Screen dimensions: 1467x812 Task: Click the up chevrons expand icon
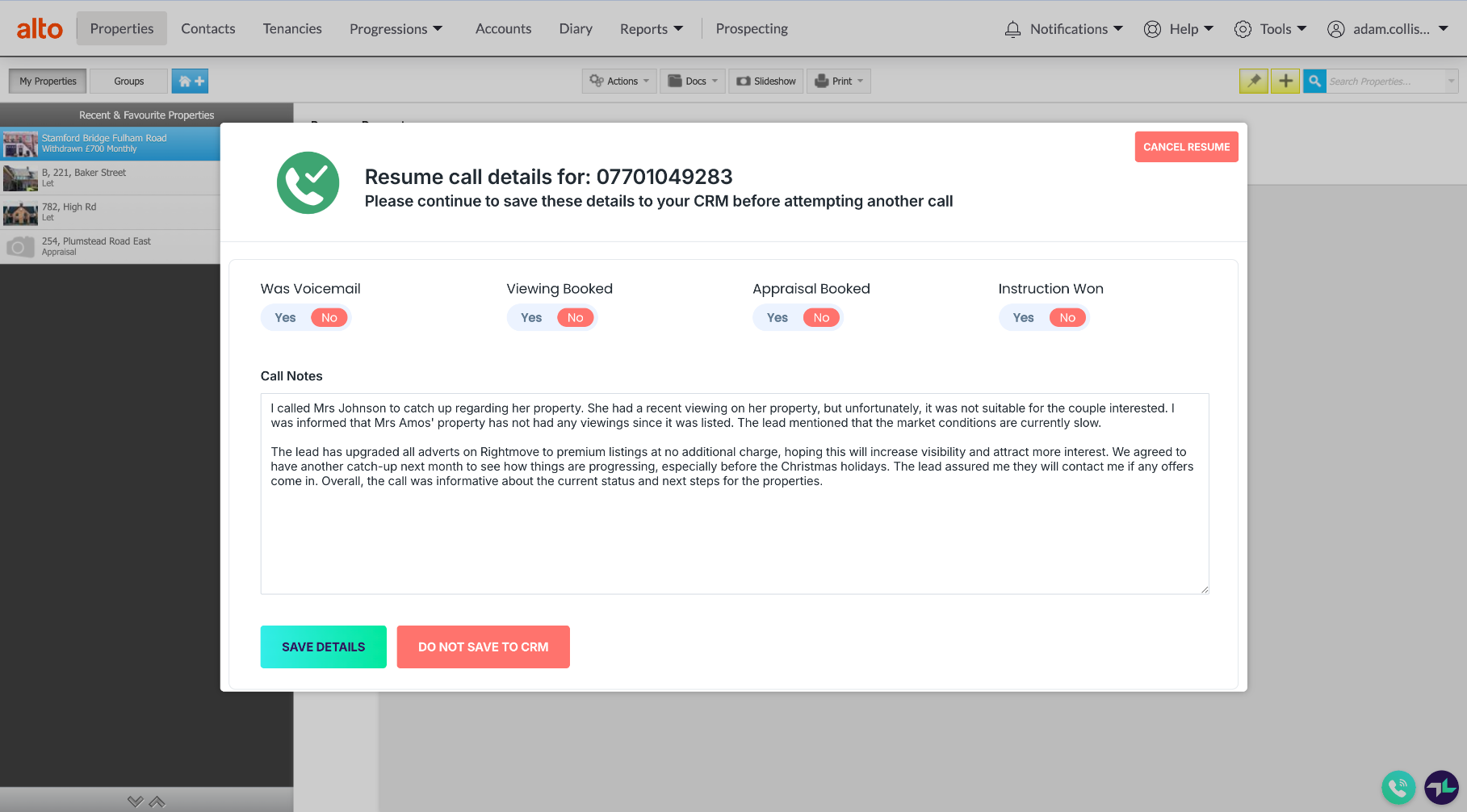click(157, 802)
